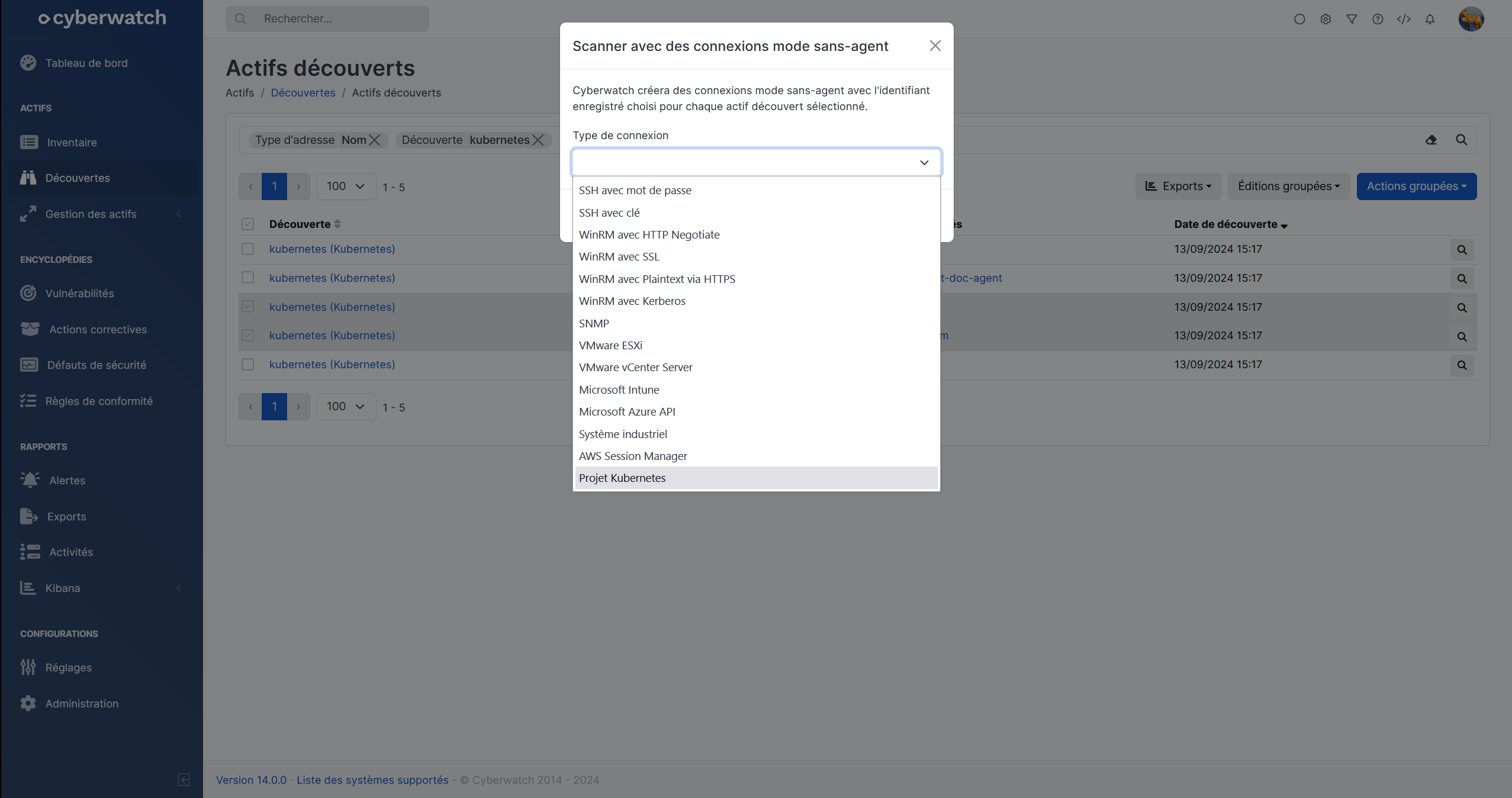Sort by Découverte column header

coord(305,224)
